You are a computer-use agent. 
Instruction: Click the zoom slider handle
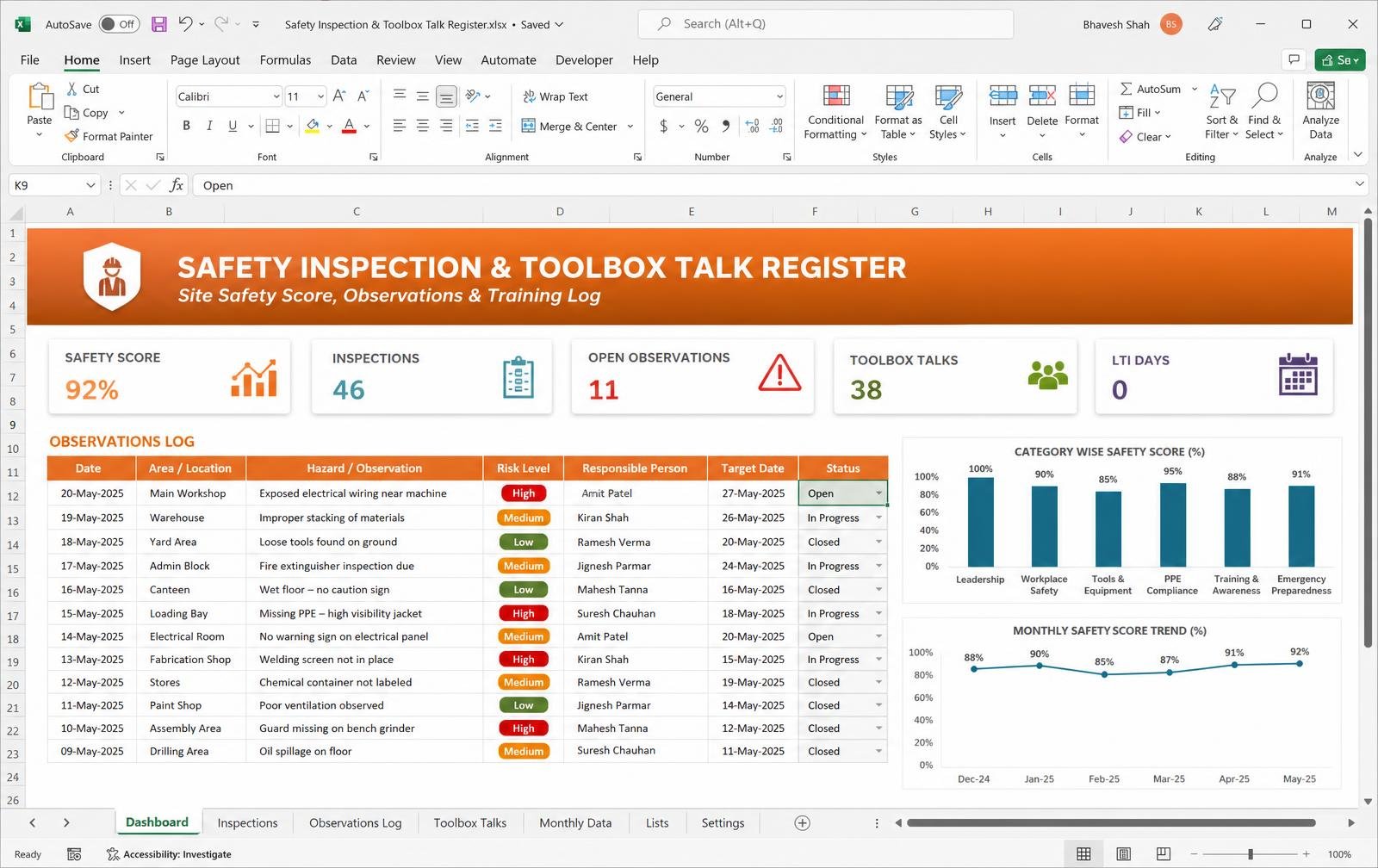click(1250, 854)
